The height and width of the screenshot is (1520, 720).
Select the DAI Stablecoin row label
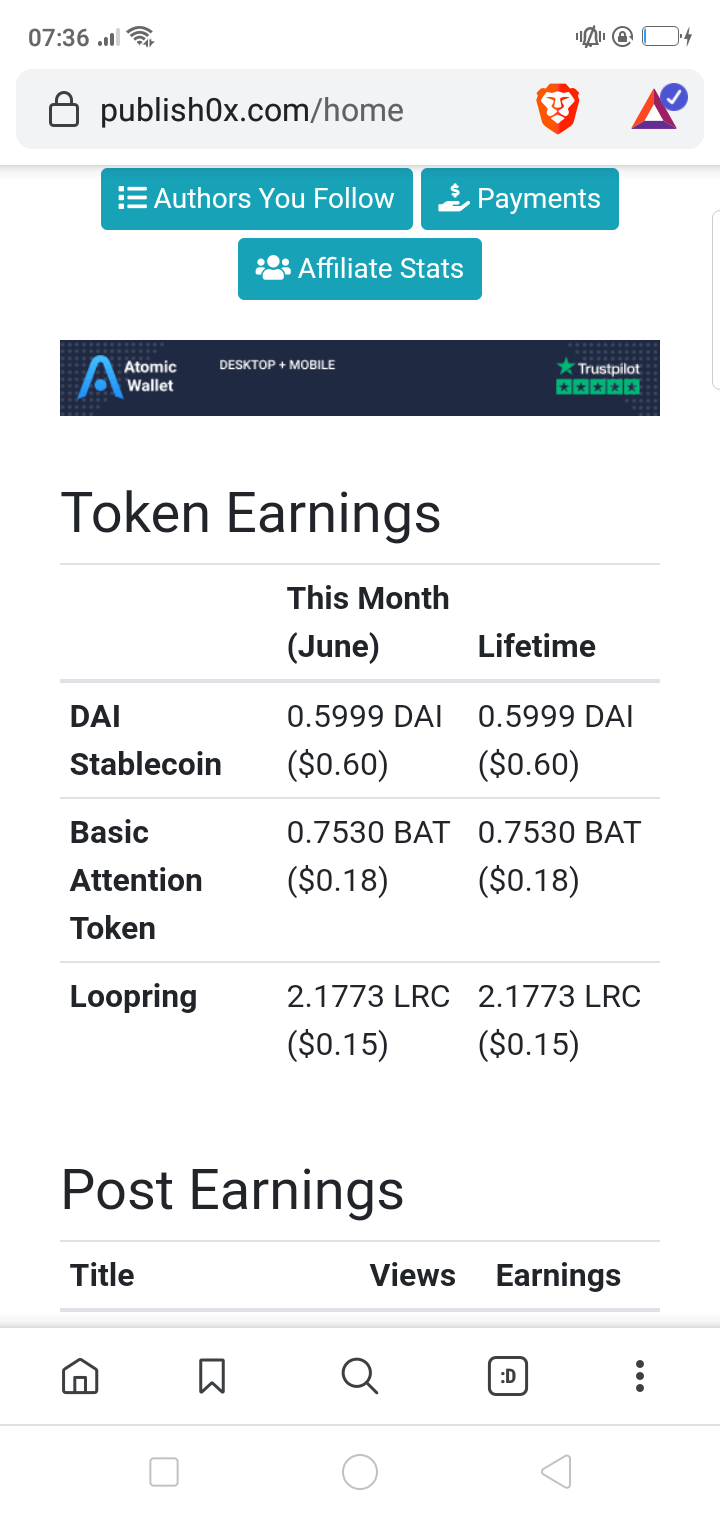pos(146,740)
